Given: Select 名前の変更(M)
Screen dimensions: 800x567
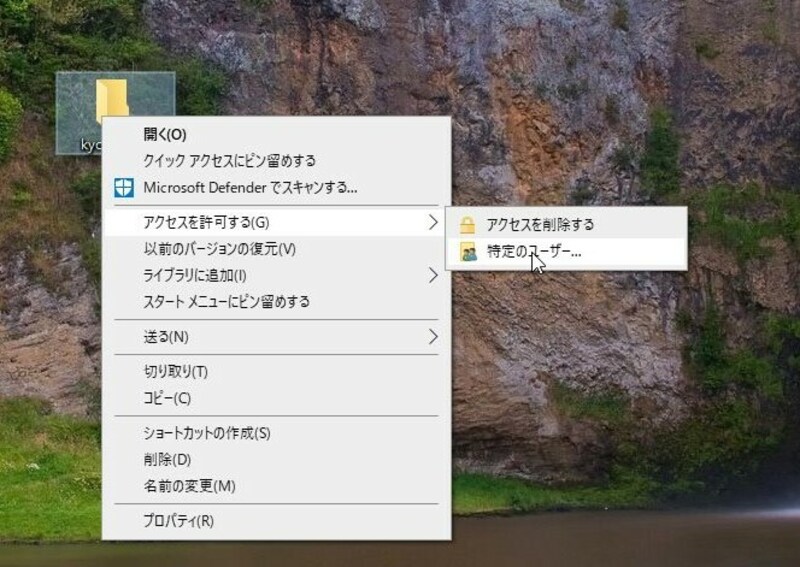Looking at the screenshot, I should coord(277,486).
